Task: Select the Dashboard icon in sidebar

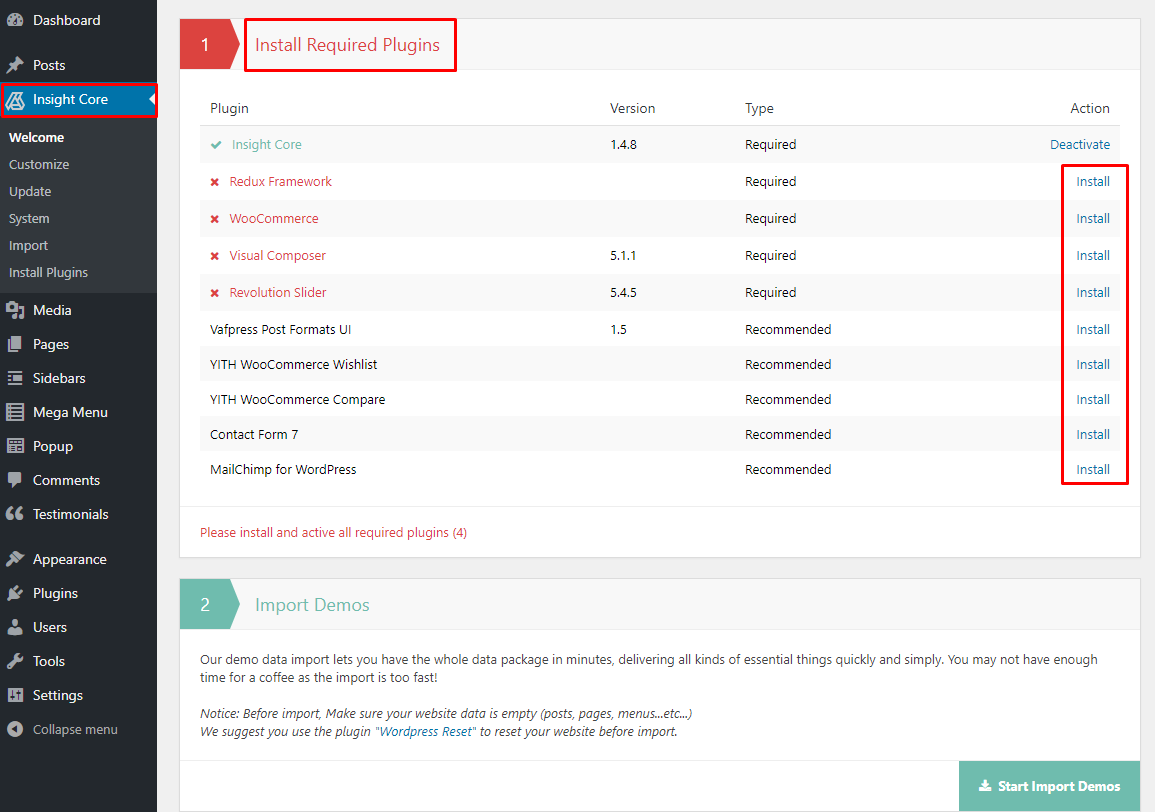Action: tap(18, 19)
